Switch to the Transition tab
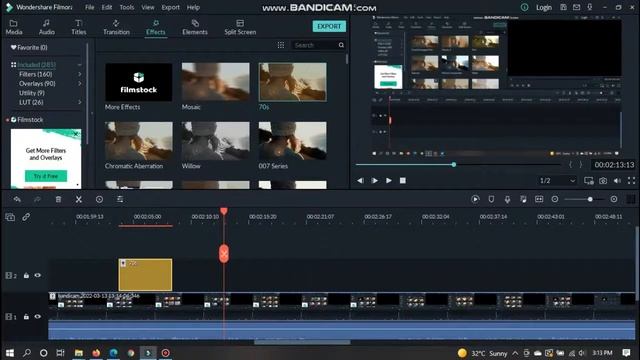Viewport: 640px width, 360px height. (116, 27)
